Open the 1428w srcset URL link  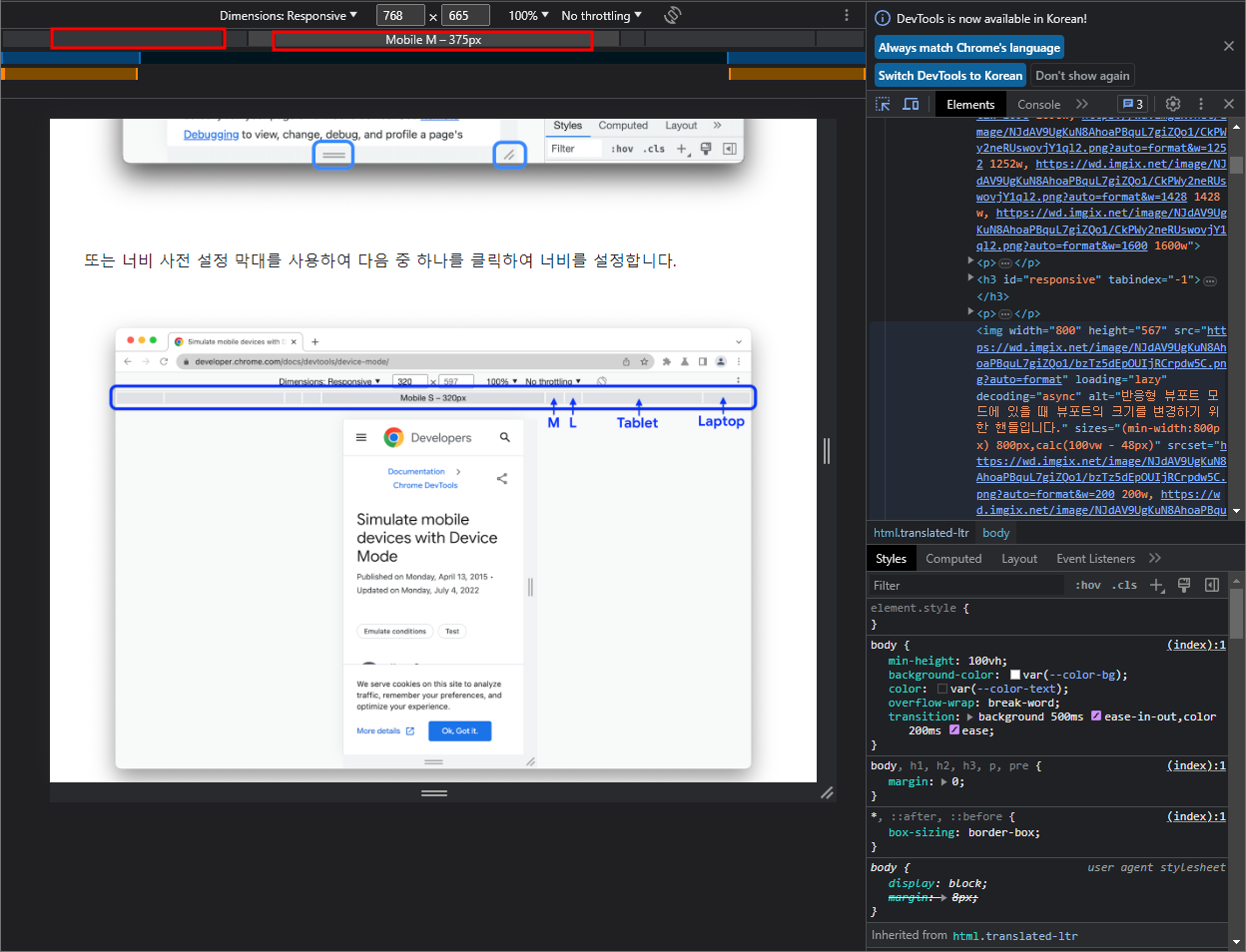click(1101, 181)
